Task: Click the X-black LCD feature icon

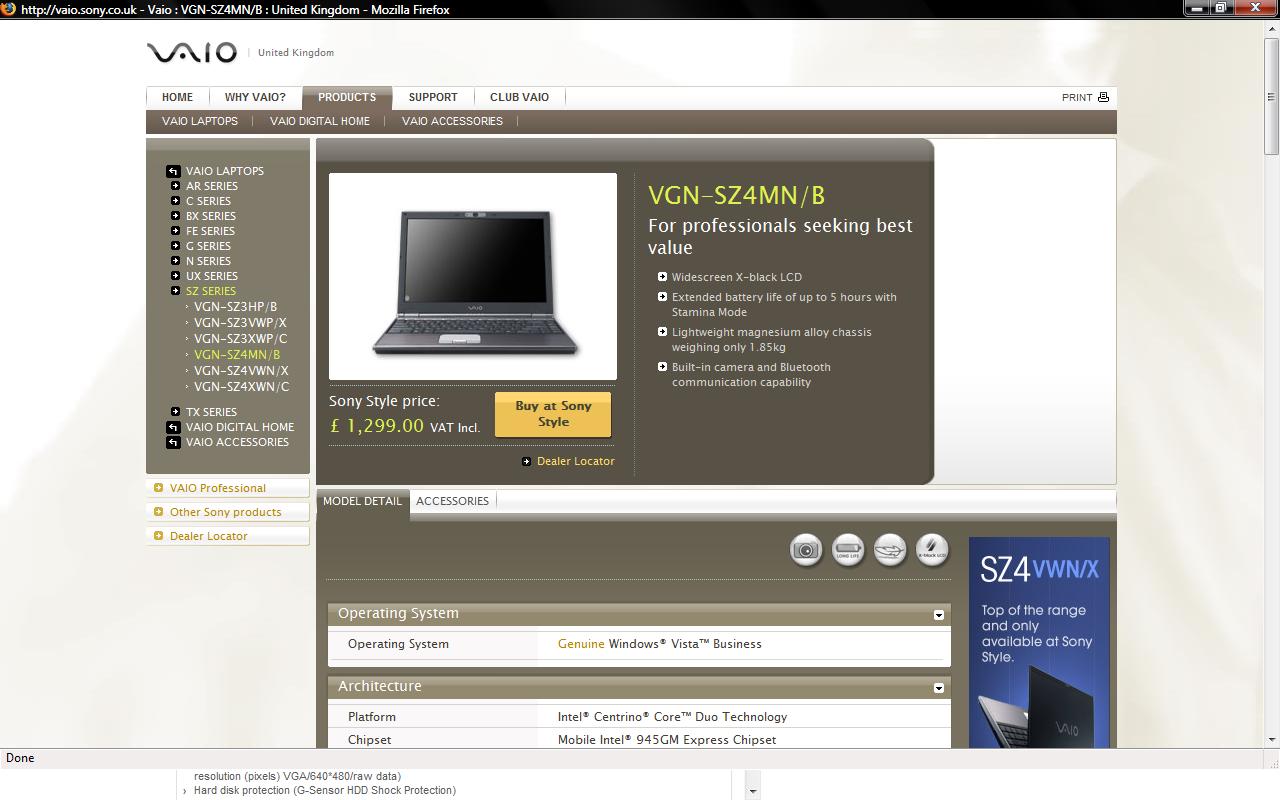Action: coord(932,549)
